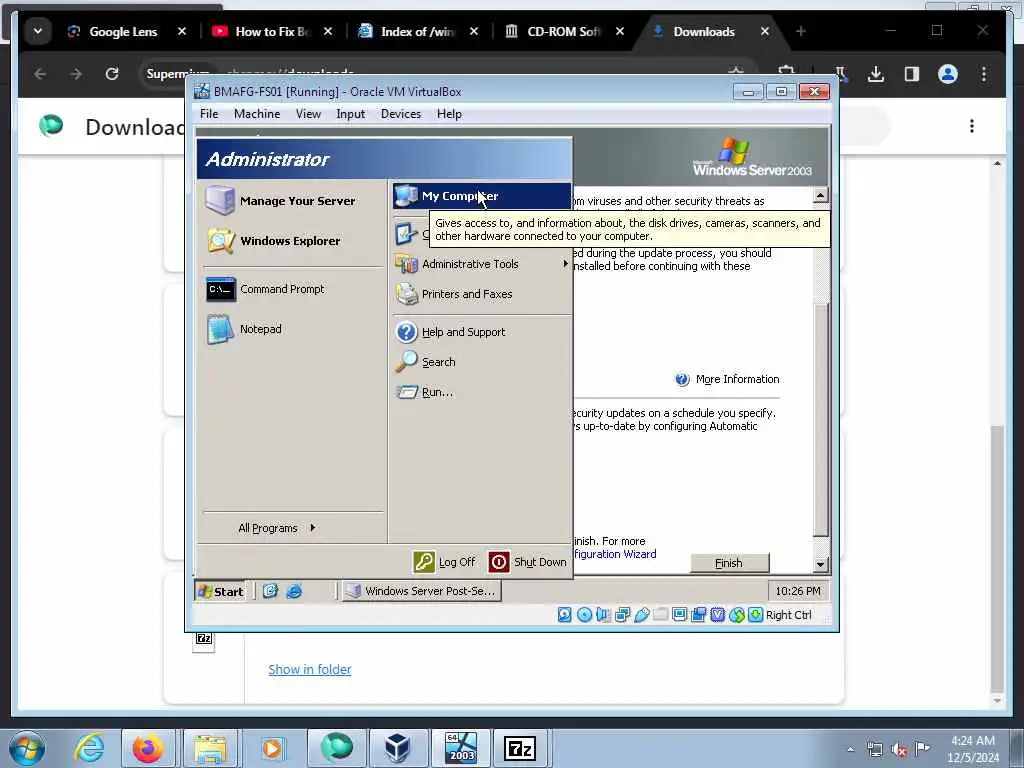The height and width of the screenshot is (768, 1024).
Task: Open browser three-dot main menu
Action: pyautogui.click(x=984, y=74)
